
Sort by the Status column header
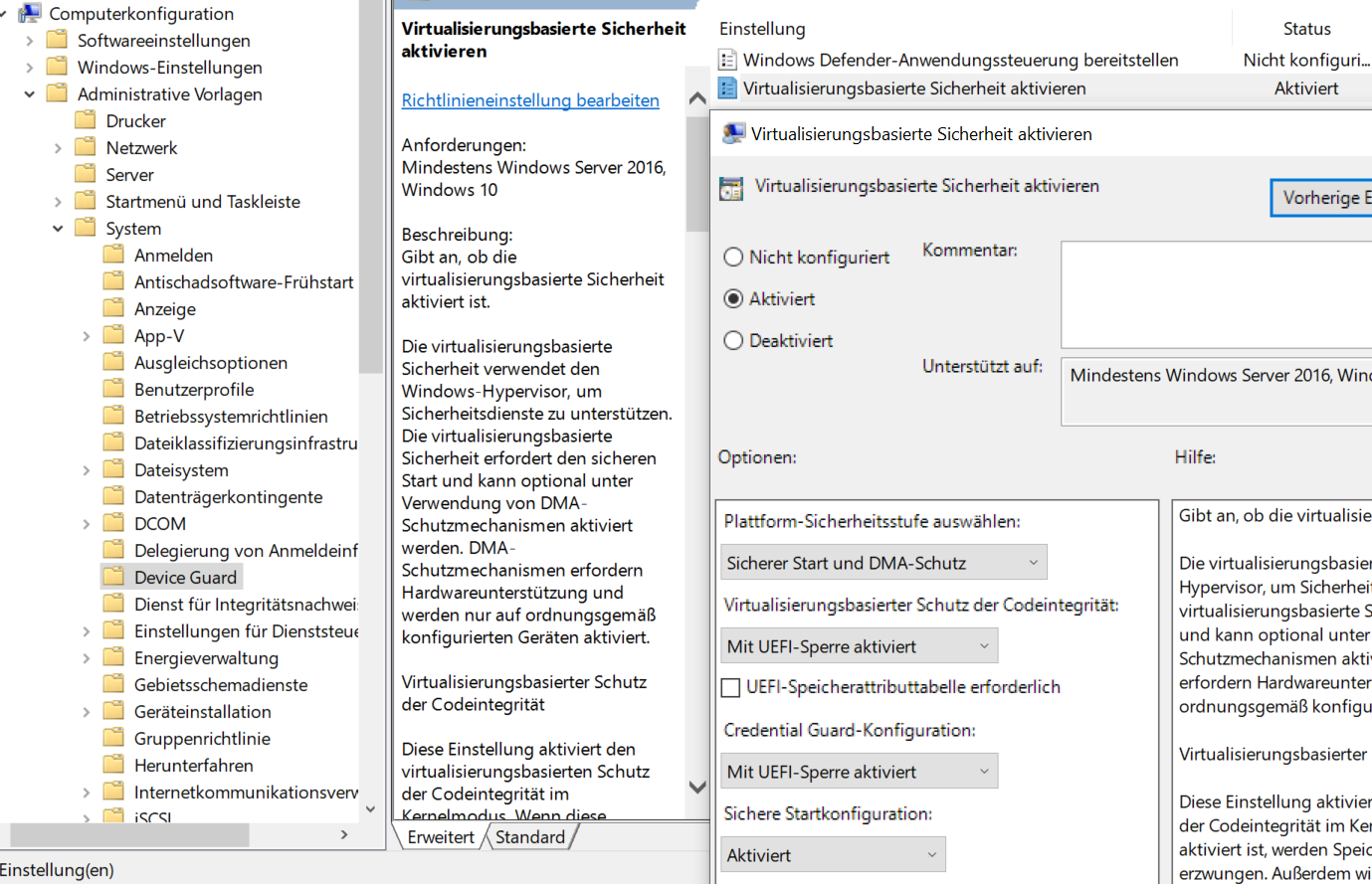point(1306,29)
